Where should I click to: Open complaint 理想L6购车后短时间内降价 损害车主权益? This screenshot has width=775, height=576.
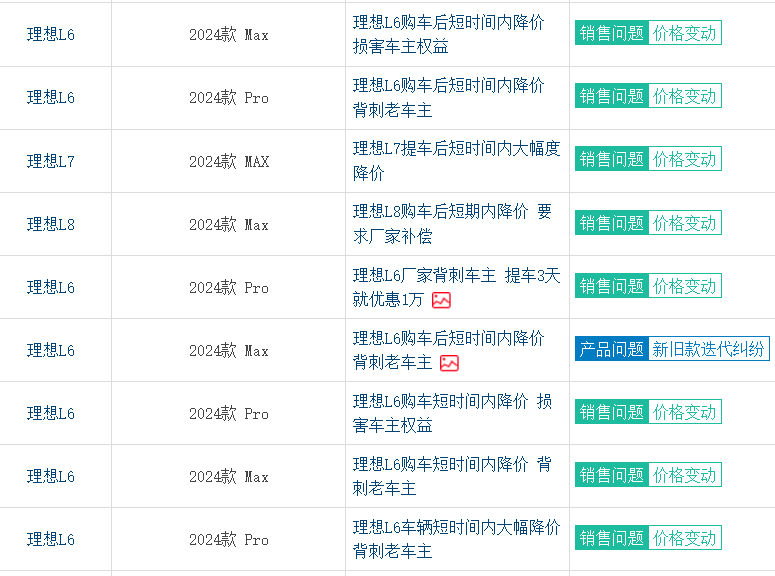pos(448,34)
